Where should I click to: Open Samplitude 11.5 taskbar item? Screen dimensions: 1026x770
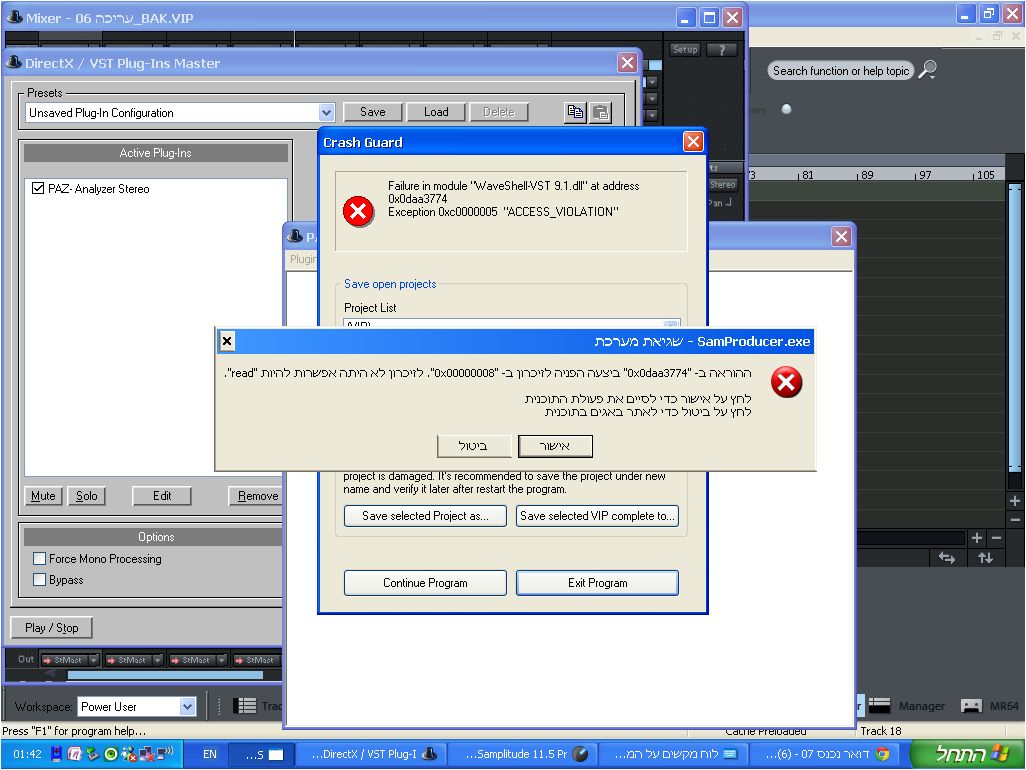pyautogui.click(x=525, y=754)
